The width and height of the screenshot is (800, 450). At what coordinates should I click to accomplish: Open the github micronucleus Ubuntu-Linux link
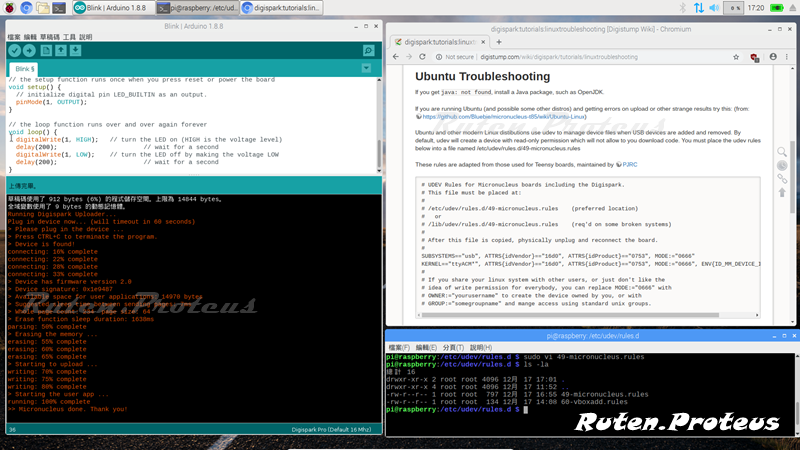(x=504, y=117)
